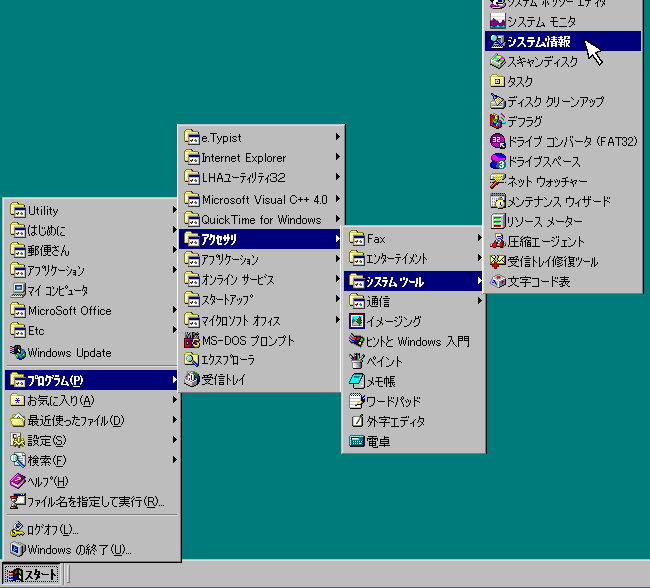Click the スキャンディスク icon
The image size is (650, 588).
tap(497, 61)
